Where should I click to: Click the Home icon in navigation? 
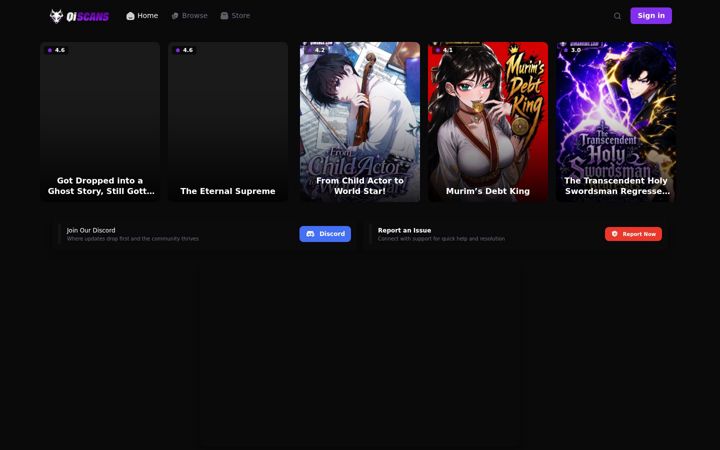[130, 16]
